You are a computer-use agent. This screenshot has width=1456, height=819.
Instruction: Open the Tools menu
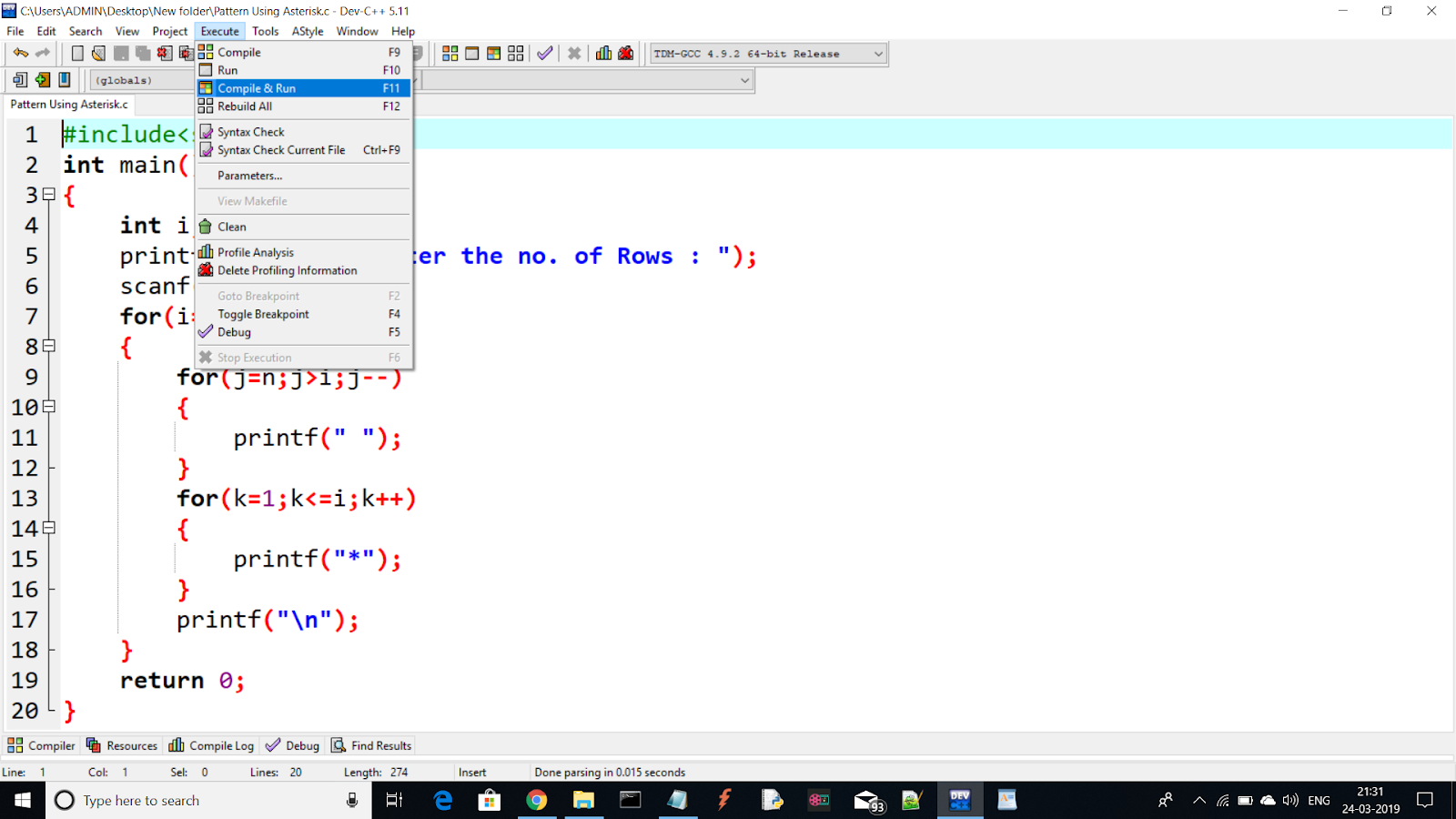click(x=266, y=31)
